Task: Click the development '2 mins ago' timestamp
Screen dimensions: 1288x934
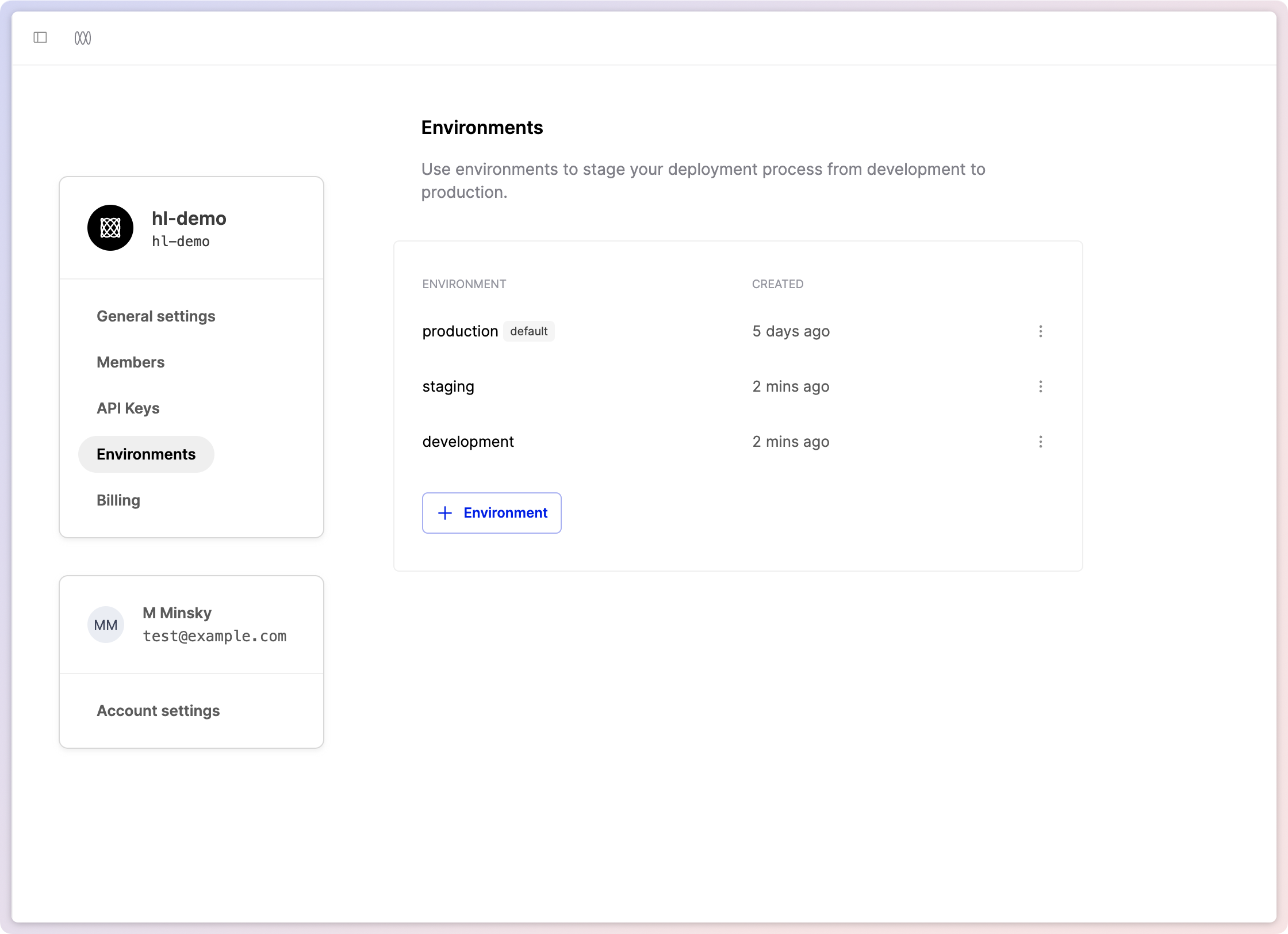Action: (791, 442)
